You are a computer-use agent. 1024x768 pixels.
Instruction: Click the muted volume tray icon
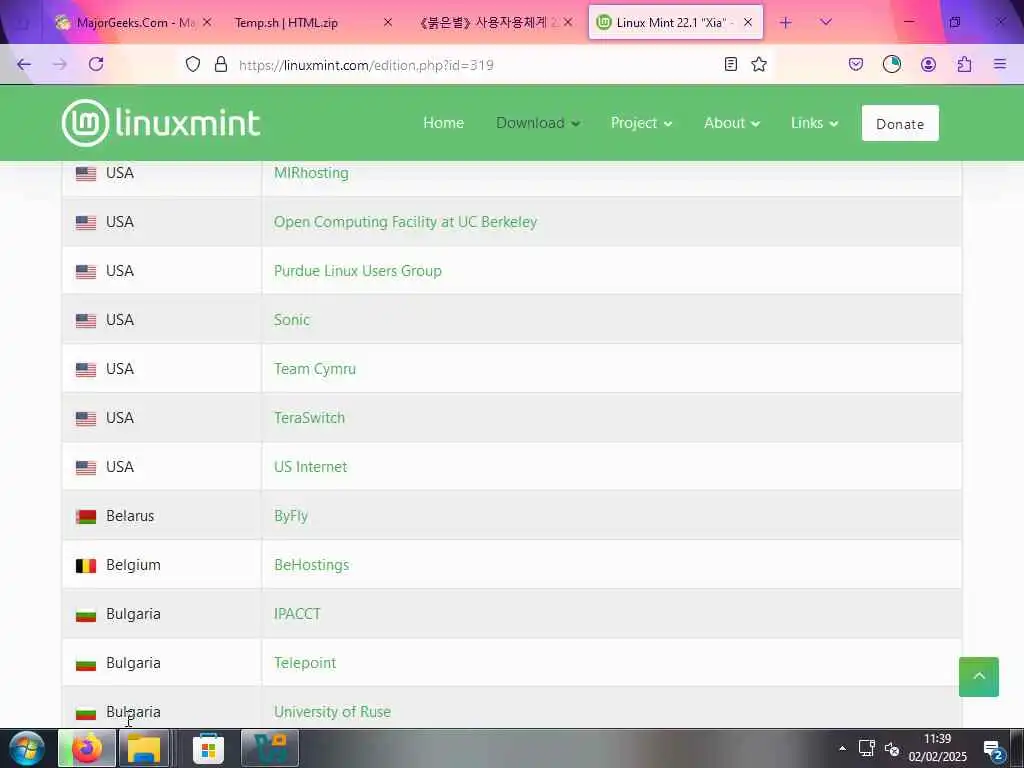[892, 748]
